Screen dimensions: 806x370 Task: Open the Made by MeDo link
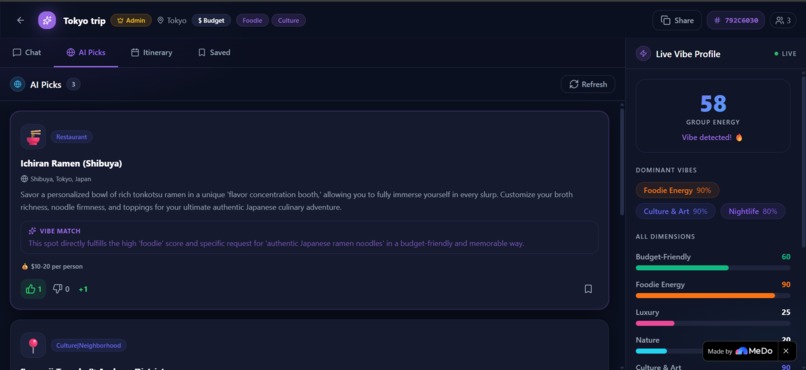[x=740, y=351]
